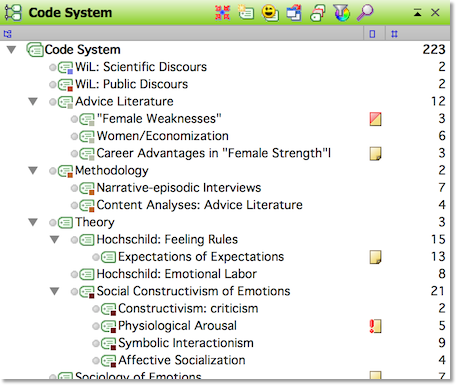Viewport: 456px width, 385px height.
Task: Collapse the root Code System node
Action: (x=12, y=50)
